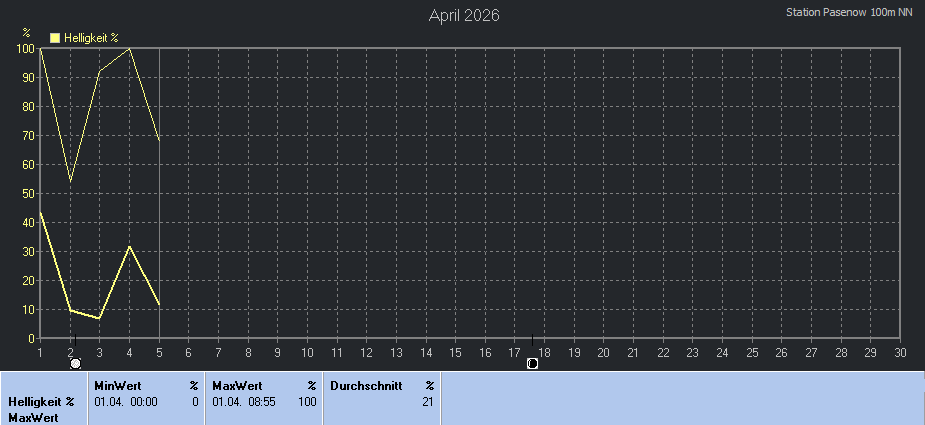
Task: Click day 15 on the x-axis
Action: click(455, 352)
